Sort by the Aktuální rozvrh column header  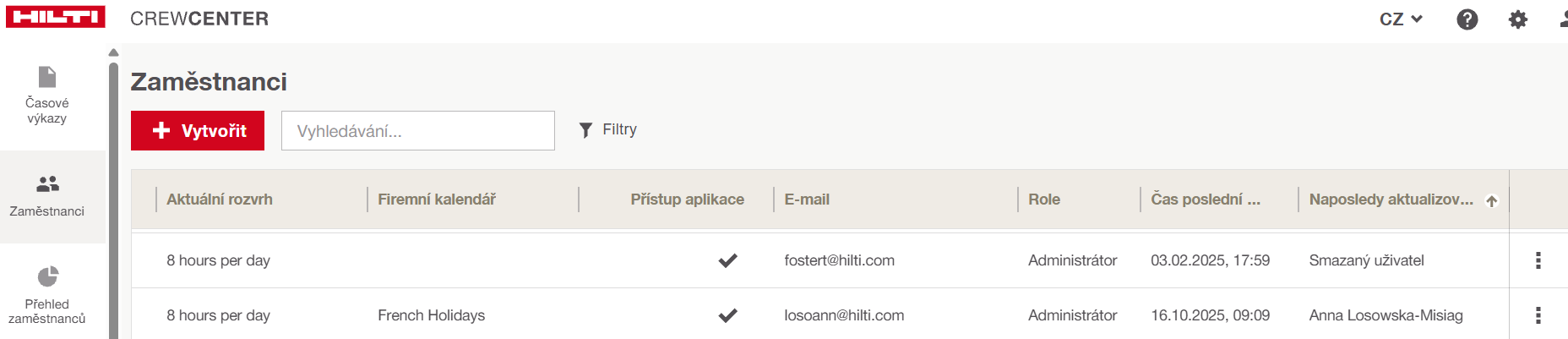[220, 200]
